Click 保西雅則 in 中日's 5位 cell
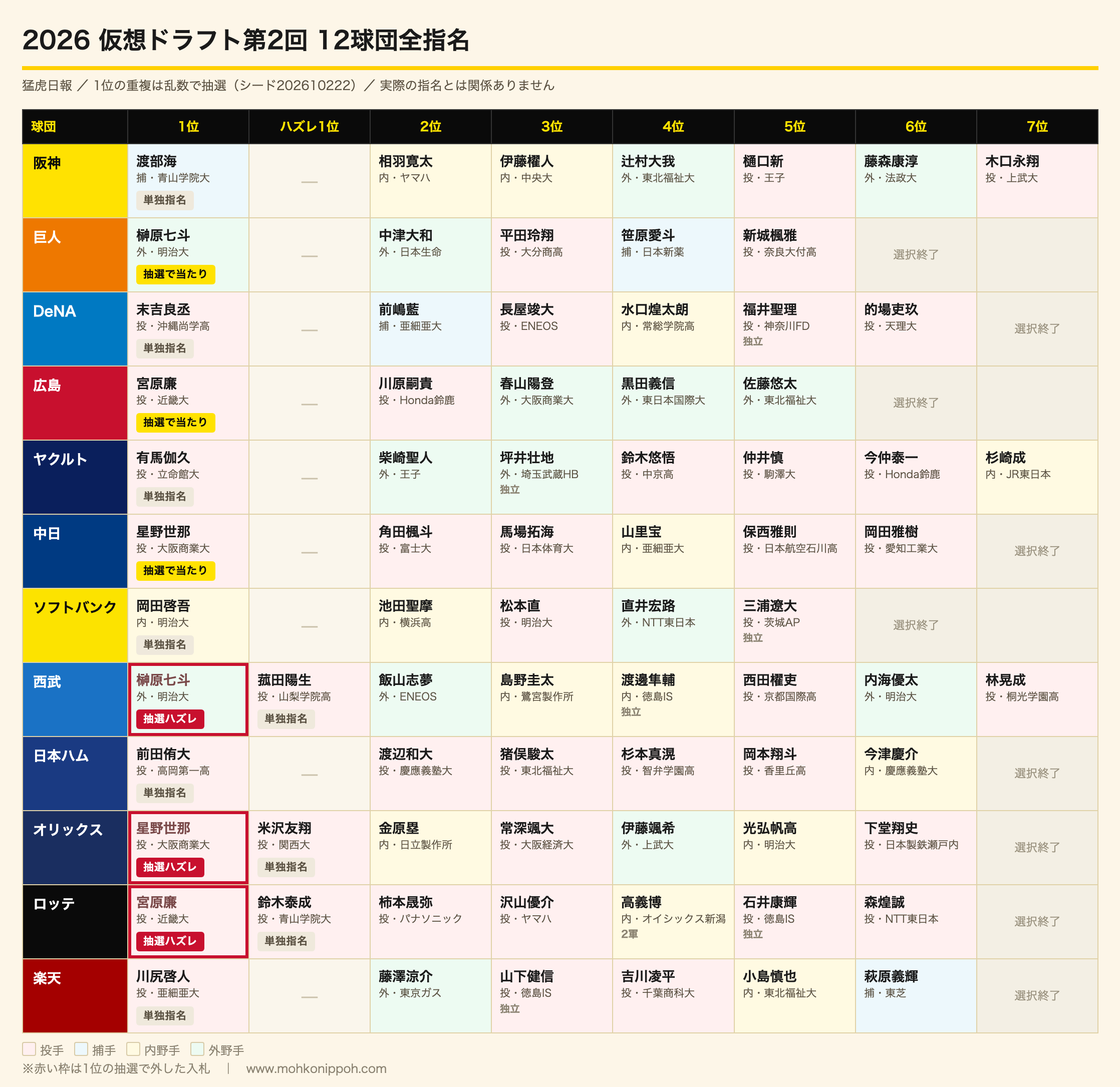The image size is (1120, 1087). pos(770,532)
